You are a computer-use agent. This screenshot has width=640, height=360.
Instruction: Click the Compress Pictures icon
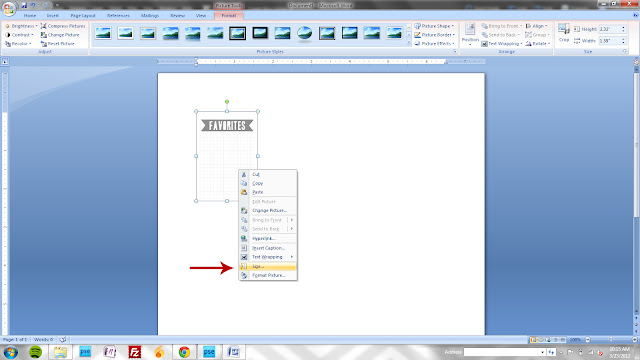tap(44, 26)
